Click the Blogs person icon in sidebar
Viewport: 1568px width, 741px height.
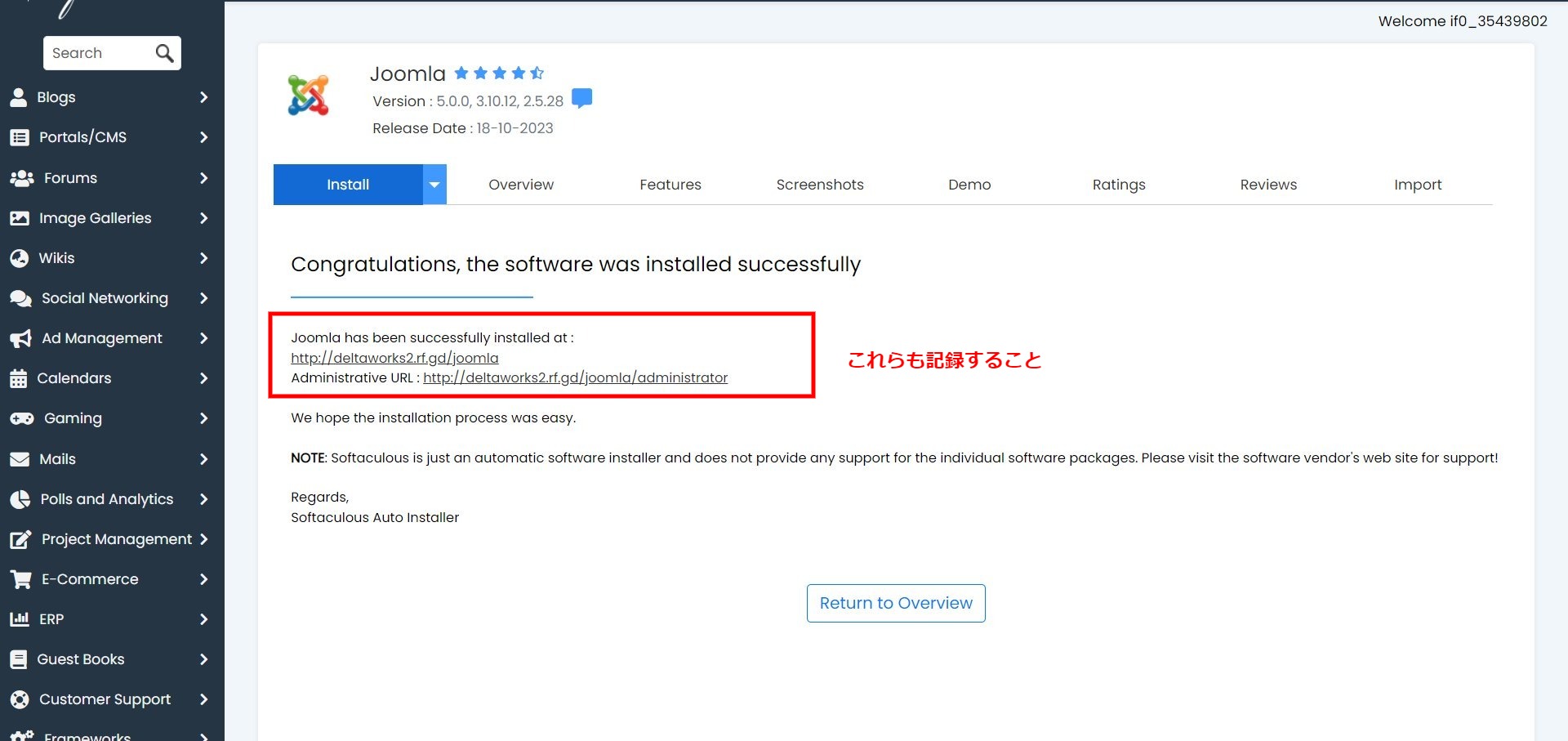(19, 97)
